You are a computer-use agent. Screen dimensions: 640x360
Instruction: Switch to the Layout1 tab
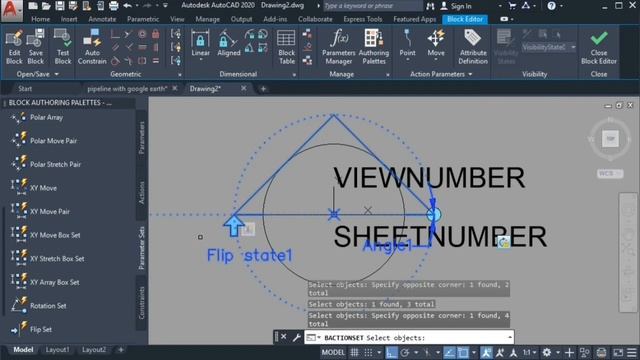point(57,350)
